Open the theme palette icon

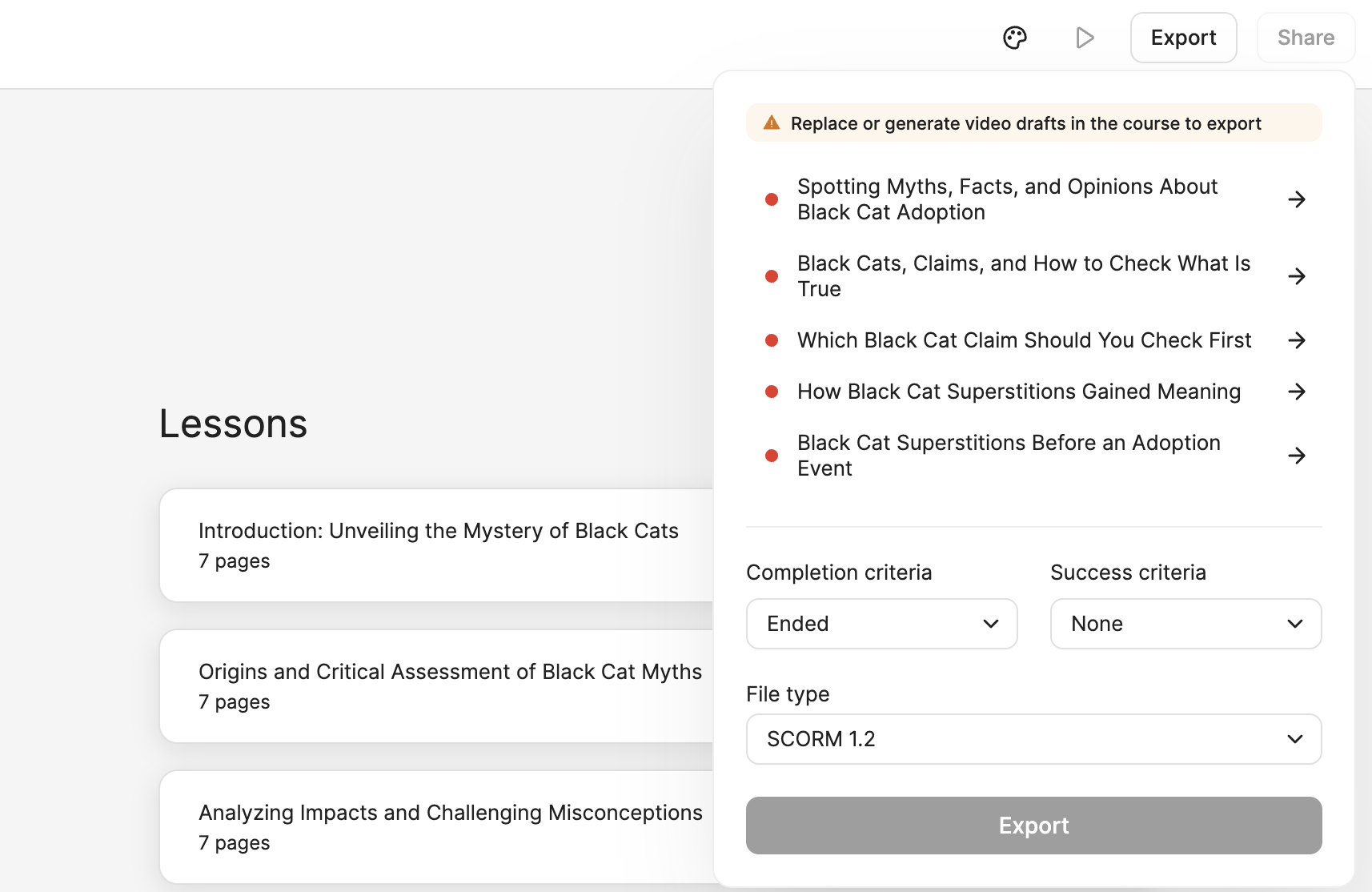1015,38
